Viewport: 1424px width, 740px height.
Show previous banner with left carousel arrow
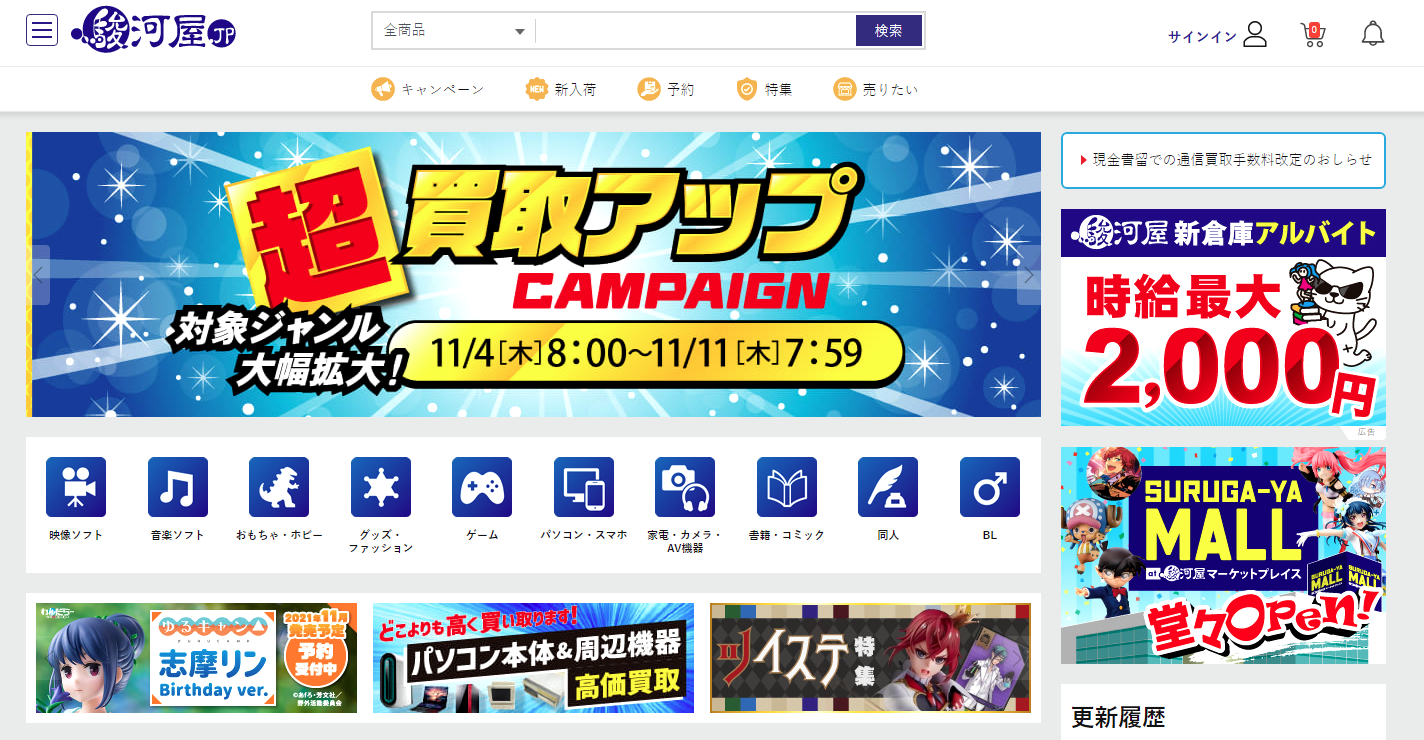click(38, 275)
